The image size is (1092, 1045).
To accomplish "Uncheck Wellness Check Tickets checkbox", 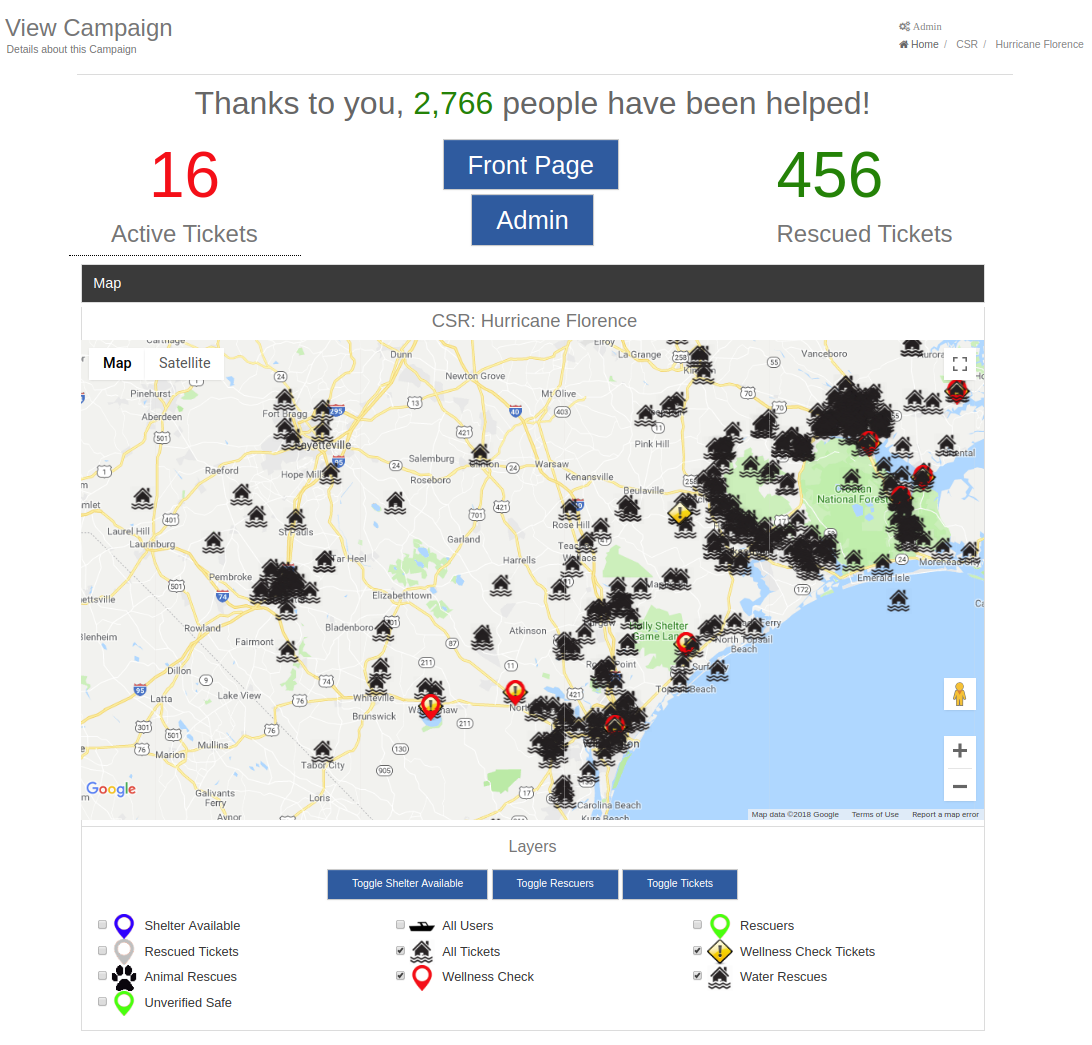I will 697,950.
